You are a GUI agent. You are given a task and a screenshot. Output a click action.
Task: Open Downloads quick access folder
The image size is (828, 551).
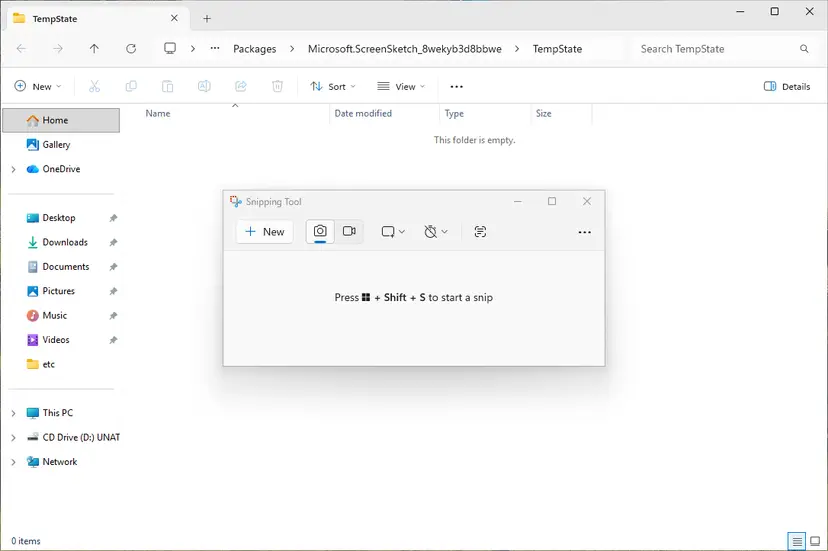[65, 242]
